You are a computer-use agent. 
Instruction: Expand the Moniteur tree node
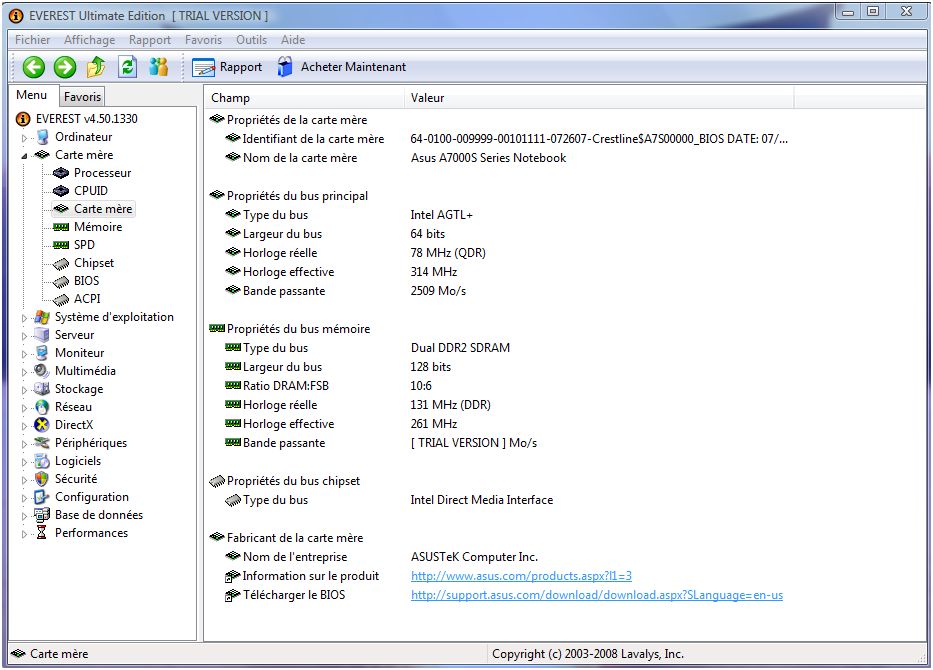coord(24,354)
